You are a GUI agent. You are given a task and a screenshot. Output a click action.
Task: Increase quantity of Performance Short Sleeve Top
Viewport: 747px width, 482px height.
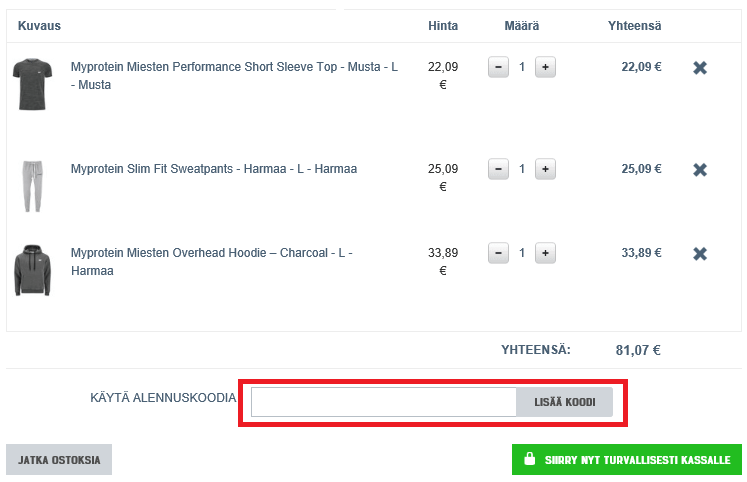tap(545, 67)
